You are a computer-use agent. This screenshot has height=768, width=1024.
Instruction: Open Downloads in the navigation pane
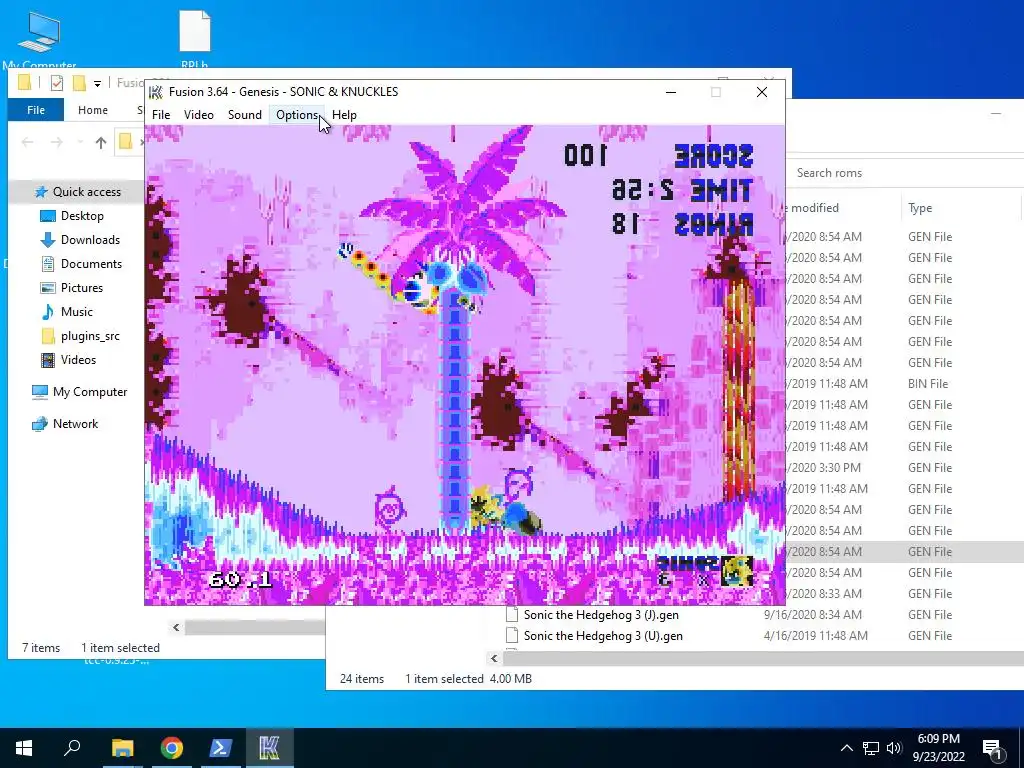tap(90, 240)
